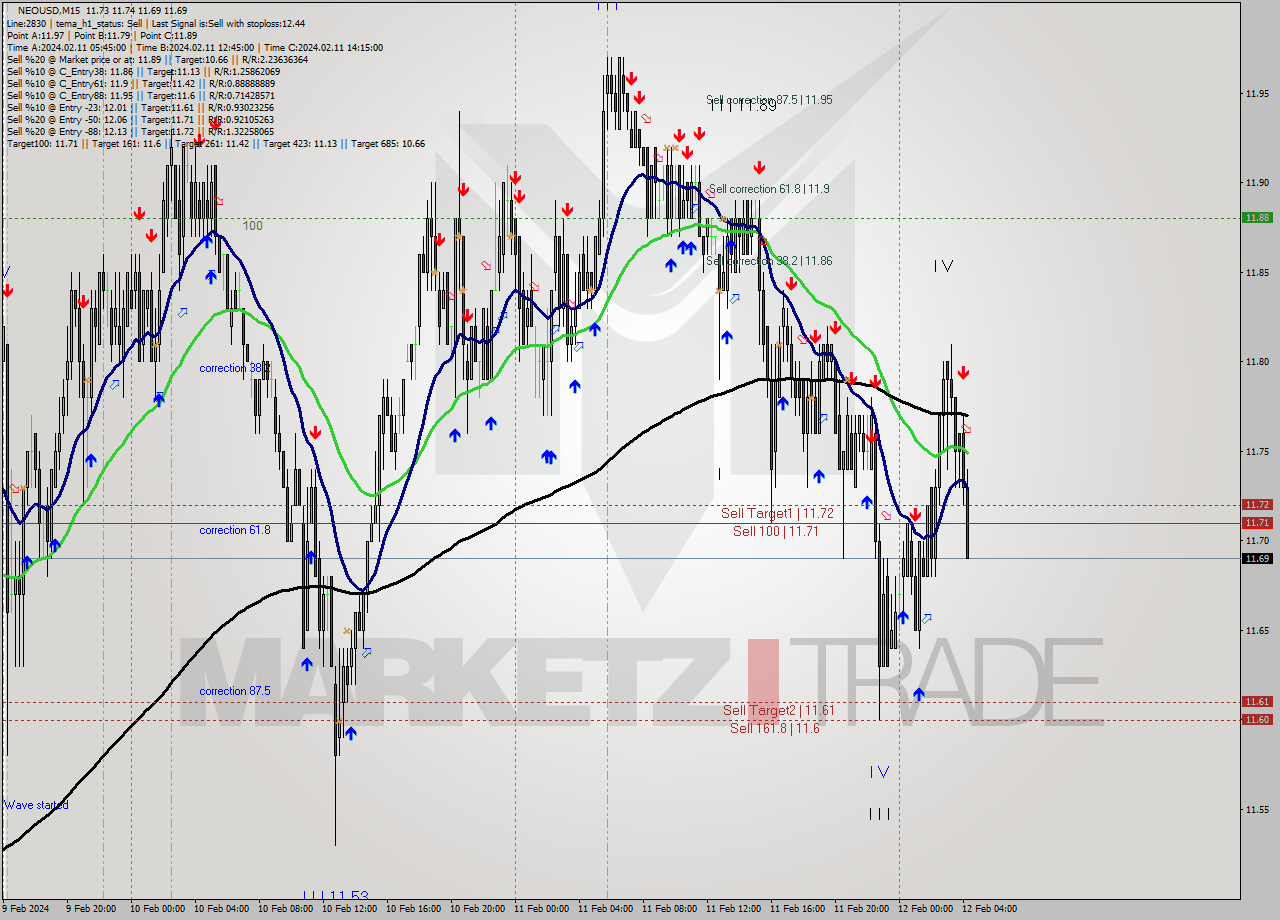Screen dimensions: 1280x920
Task: Select the 'Sell %20 @ Market price' line
Action: (x=157, y=59)
